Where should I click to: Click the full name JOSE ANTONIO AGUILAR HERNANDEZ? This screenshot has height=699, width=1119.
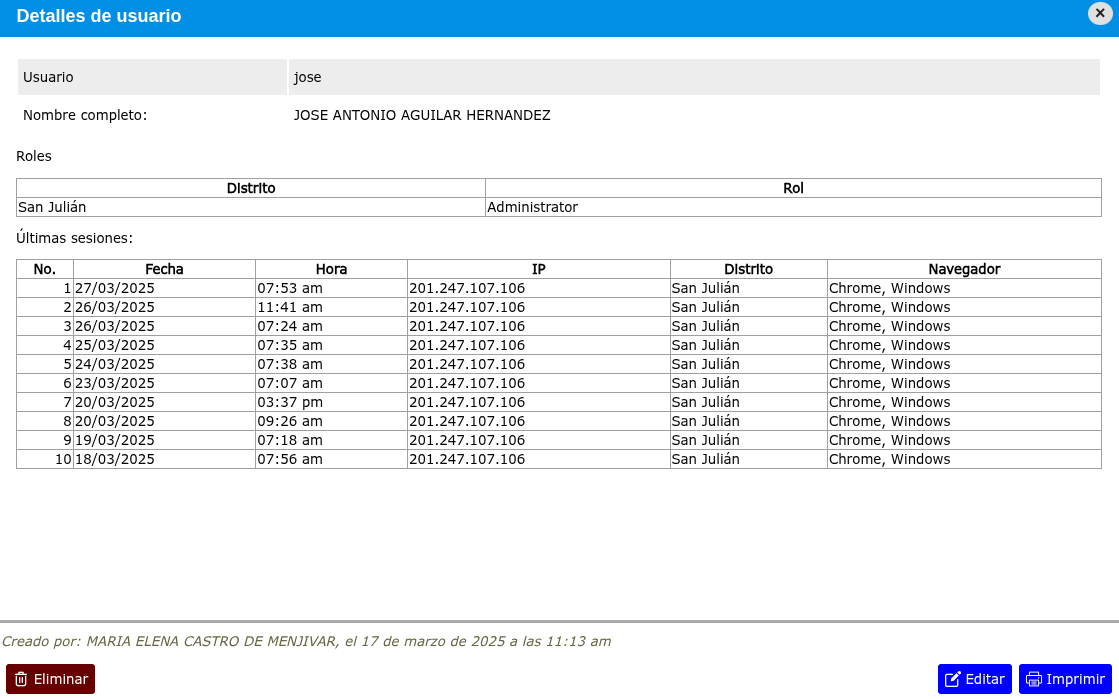422,115
